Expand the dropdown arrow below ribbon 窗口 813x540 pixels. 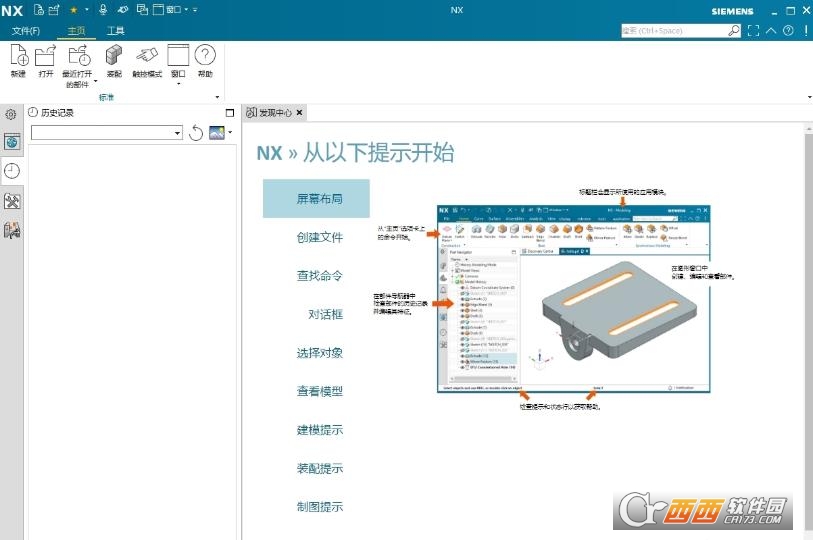coord(178,84)
